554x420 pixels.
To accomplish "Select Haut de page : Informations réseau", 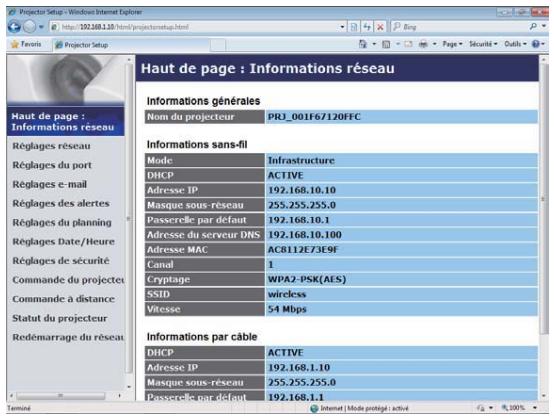I will [x=66, y=122].
